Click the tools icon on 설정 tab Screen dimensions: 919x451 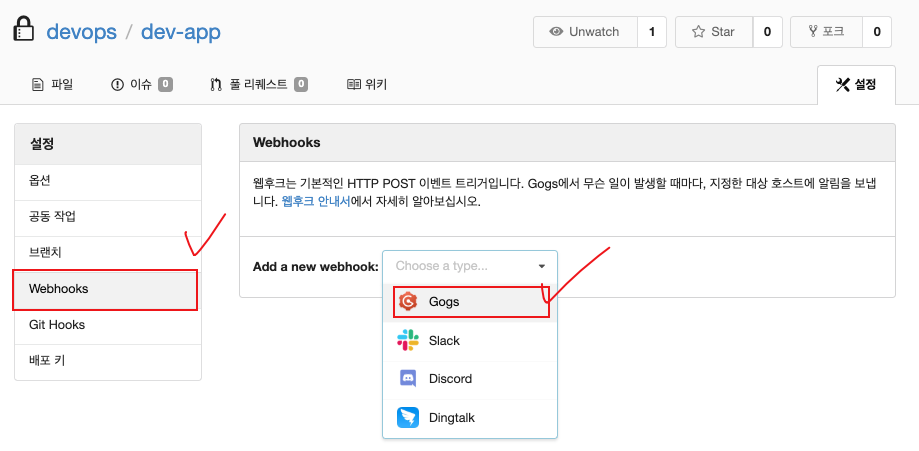(842, 84)
